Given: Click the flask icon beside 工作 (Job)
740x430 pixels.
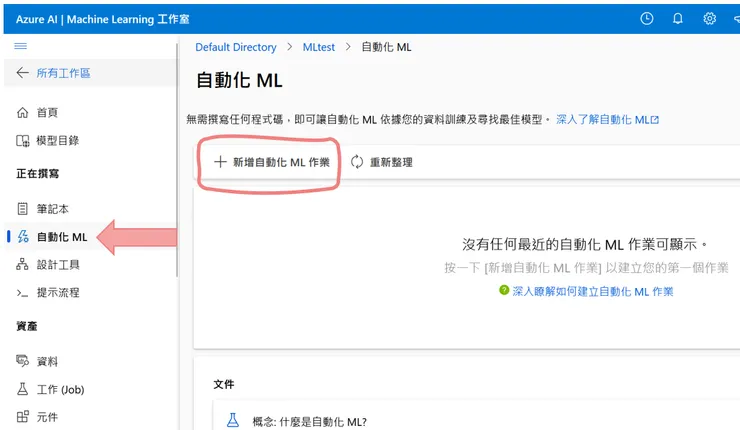Looking at the screenshot, I should (x=22, y=389).
